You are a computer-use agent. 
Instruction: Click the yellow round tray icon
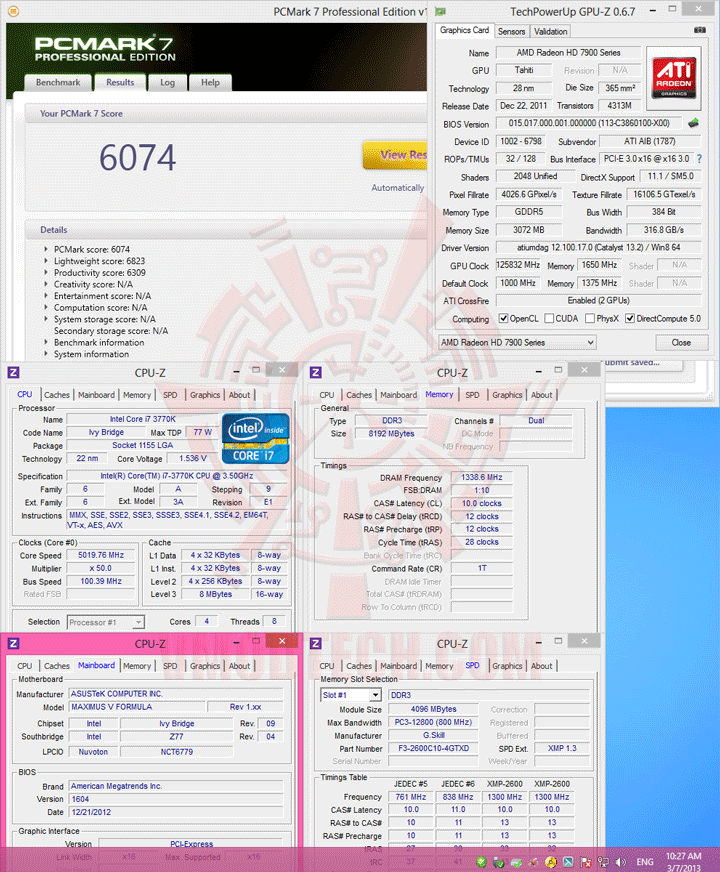point(551,862)
